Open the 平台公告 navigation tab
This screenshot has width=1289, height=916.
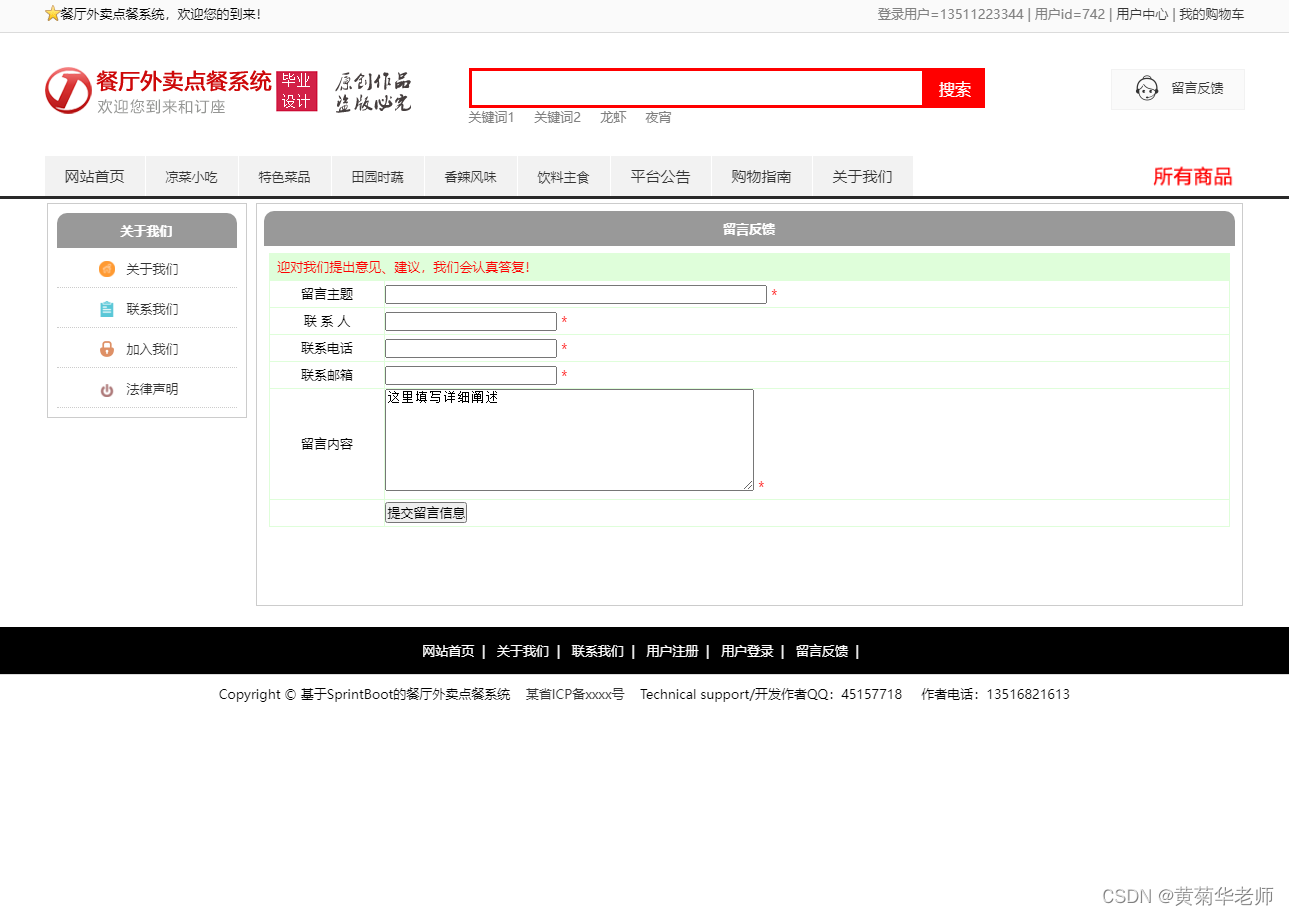coord(660,177)
